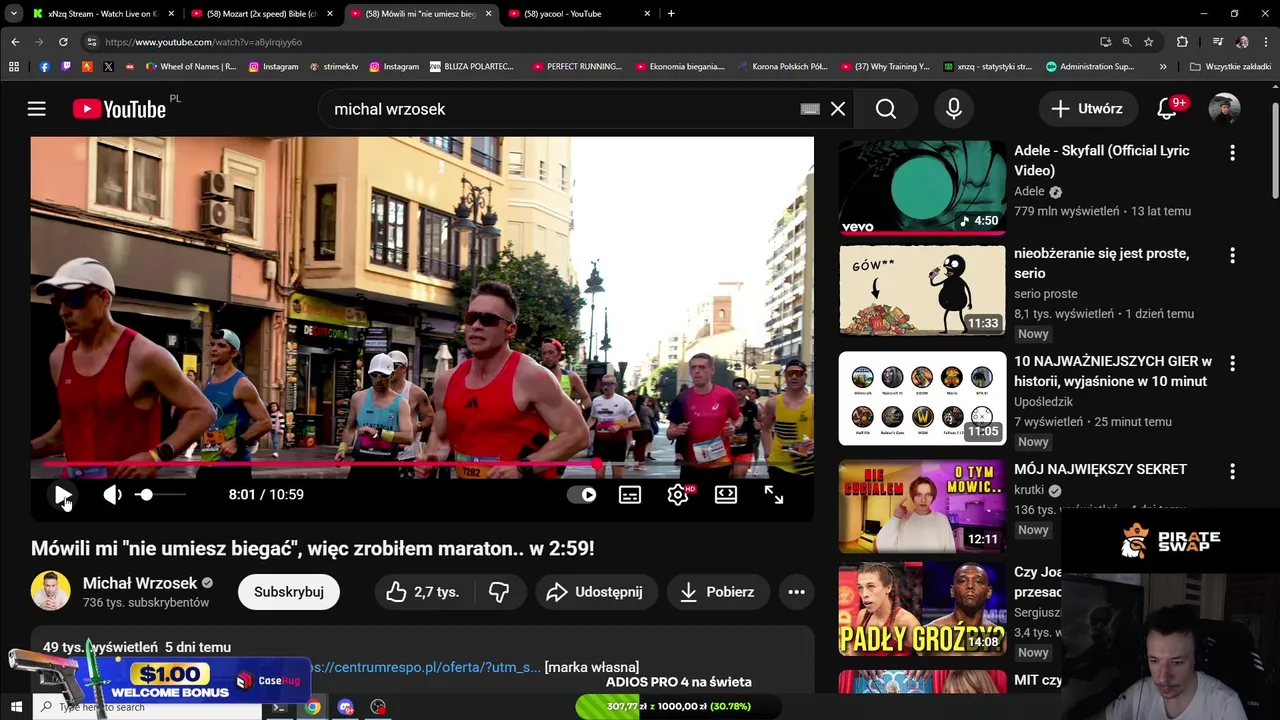The width and height of the screenshot is (1280, 720).
Task: Reload the page
Action: pos(63,42)
